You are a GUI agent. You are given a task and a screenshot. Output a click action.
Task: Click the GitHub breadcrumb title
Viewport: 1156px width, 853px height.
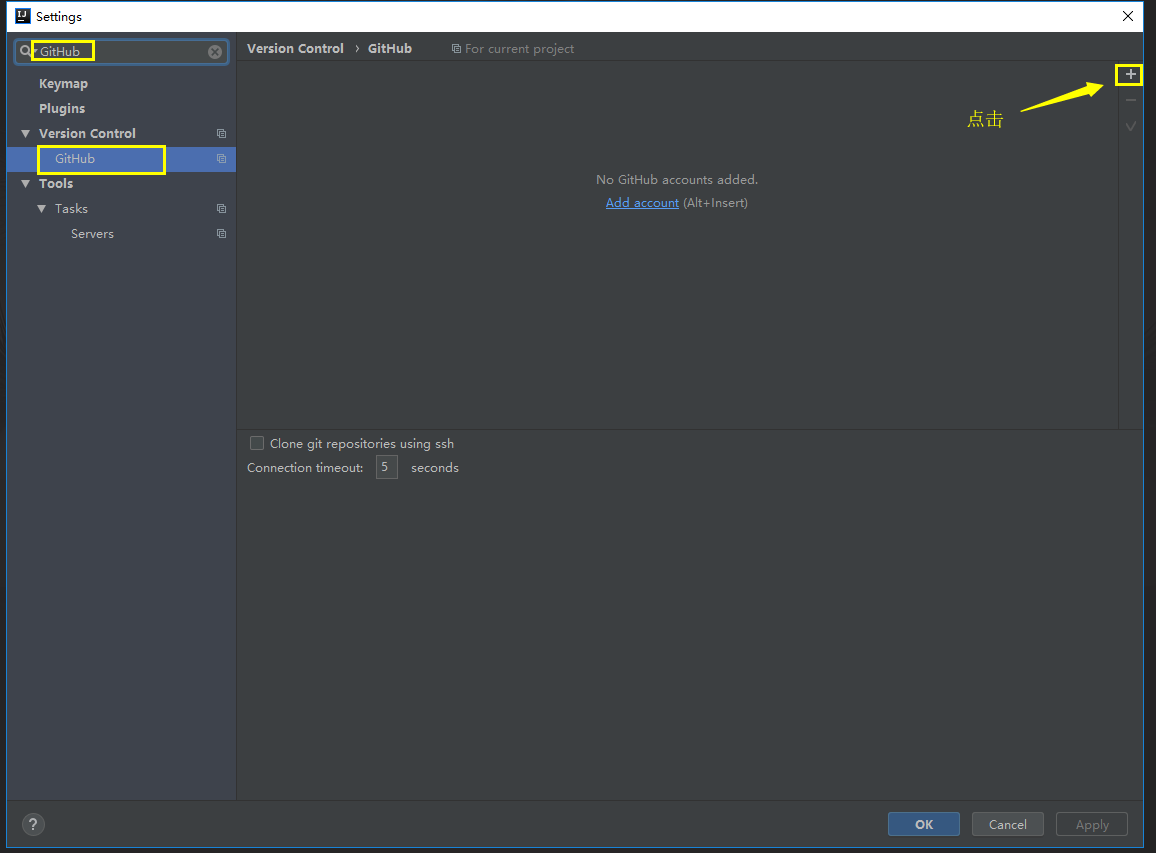click(x=390, y=49)
